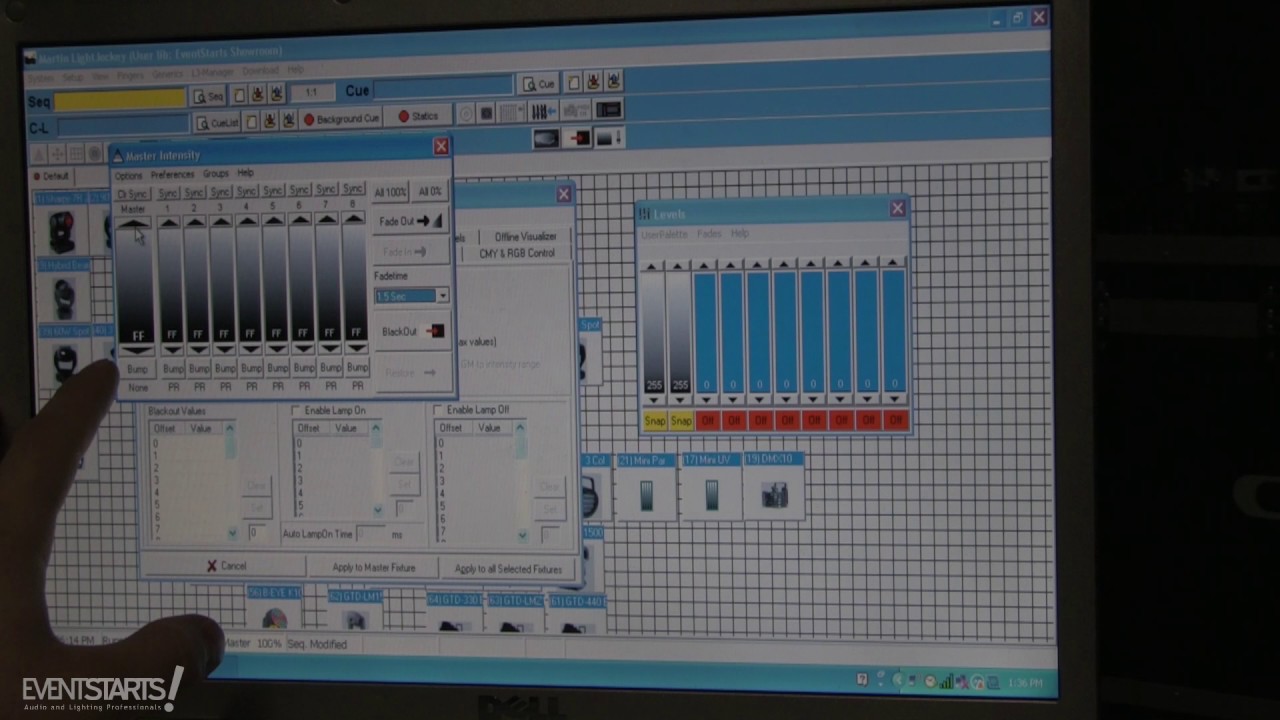This screenshot has width=1280, height=720.
Task: Click the new cue icon beside Cue button
Action: [574, 82]
